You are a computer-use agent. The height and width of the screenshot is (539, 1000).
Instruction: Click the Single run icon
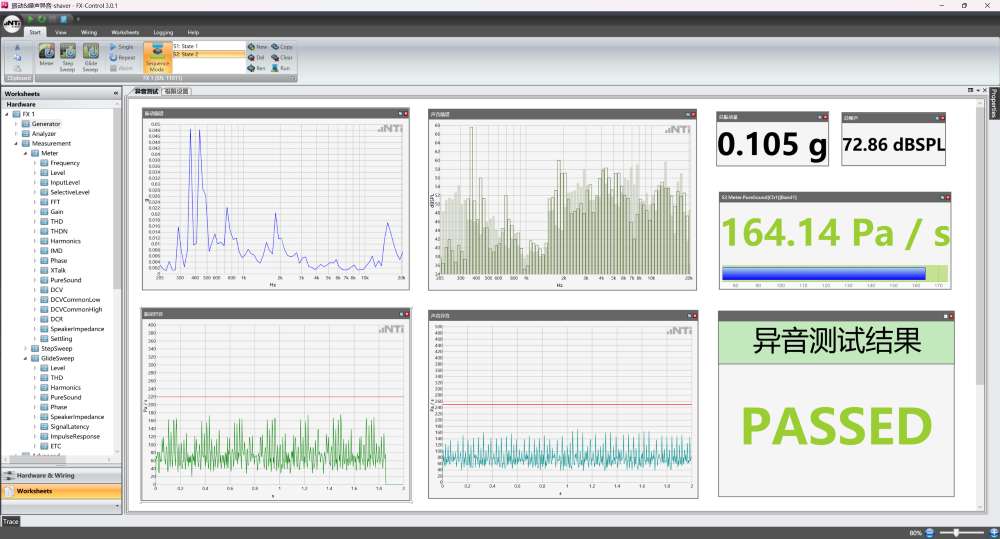pos(113,47)
